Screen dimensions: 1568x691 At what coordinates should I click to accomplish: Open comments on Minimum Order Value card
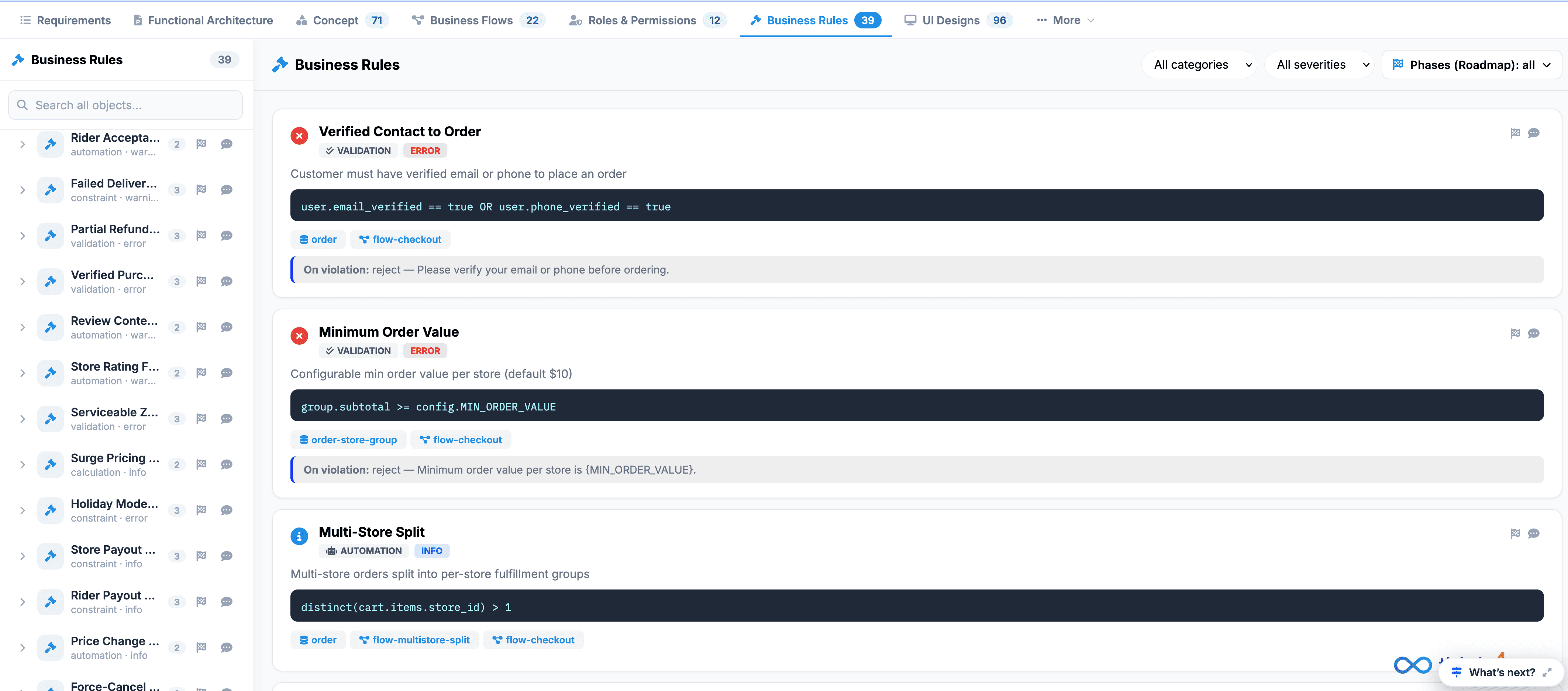1533,333
